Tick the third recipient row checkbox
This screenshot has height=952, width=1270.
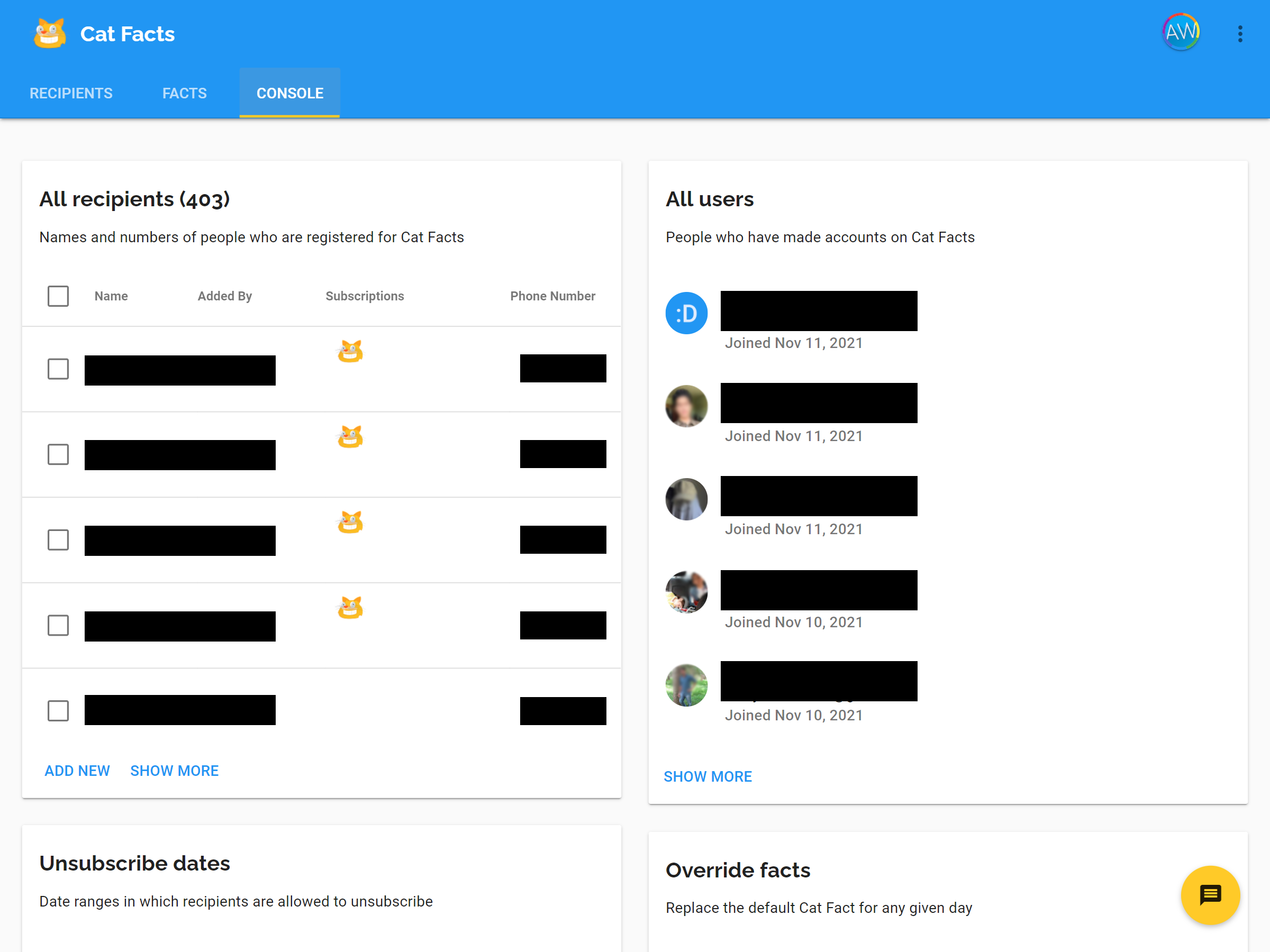tap(58, 539)
